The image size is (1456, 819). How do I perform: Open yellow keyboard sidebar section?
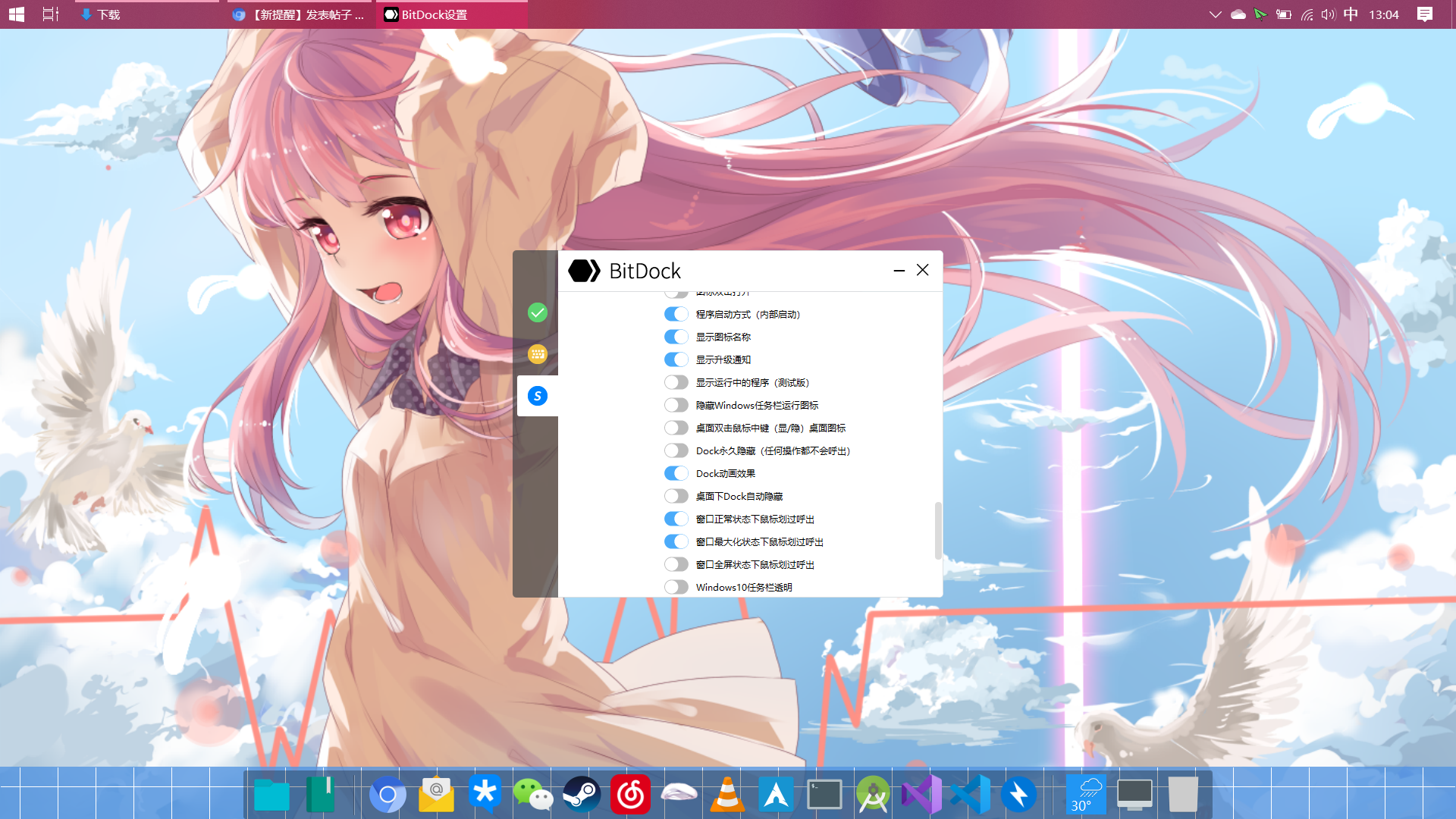(538, 354)
